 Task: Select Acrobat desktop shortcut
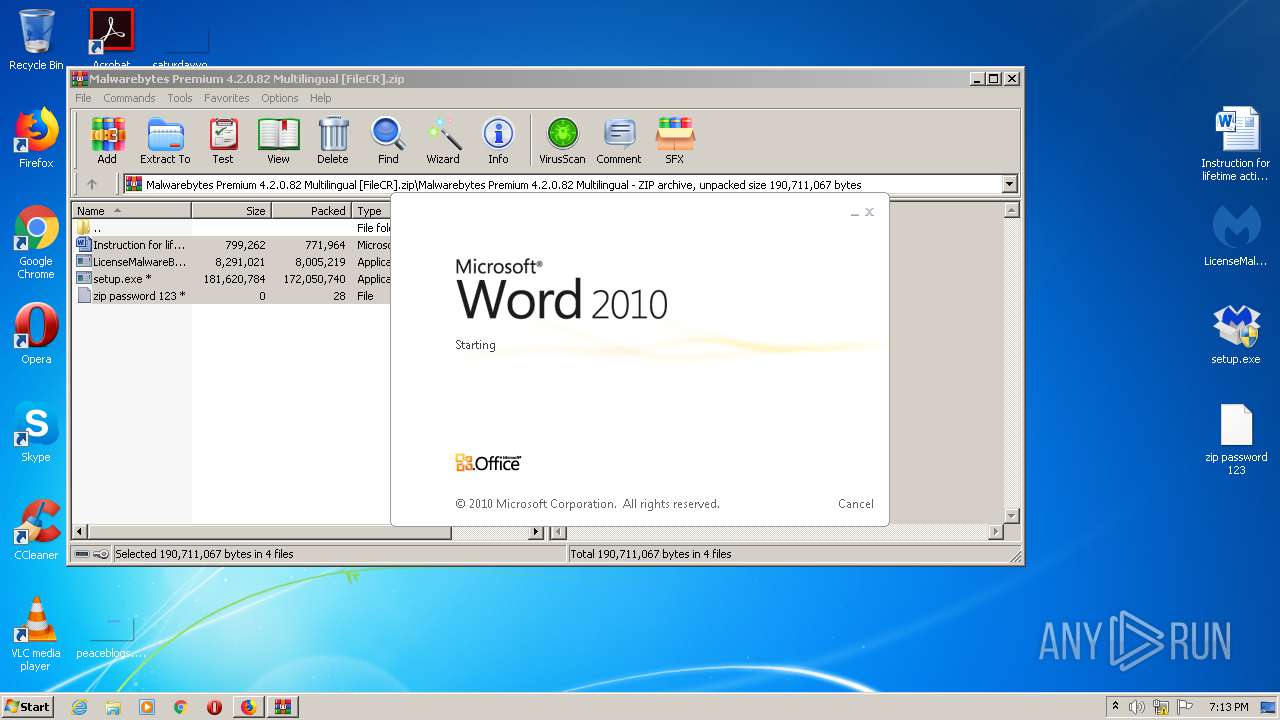pyautogui.click(x=111, y=38)
